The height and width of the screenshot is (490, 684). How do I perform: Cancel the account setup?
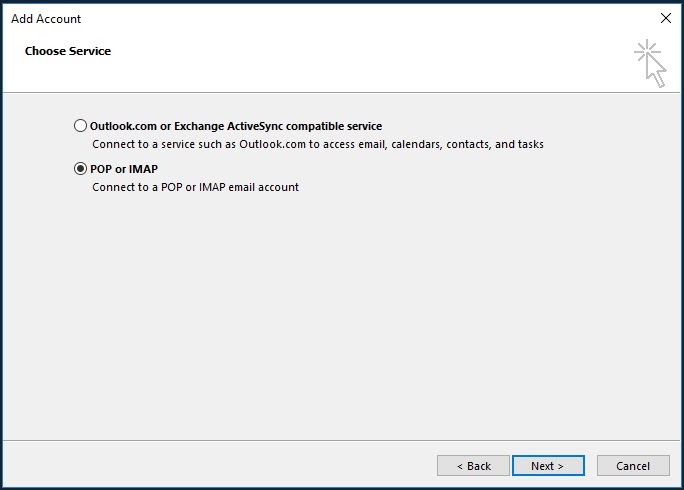[632, 466]
